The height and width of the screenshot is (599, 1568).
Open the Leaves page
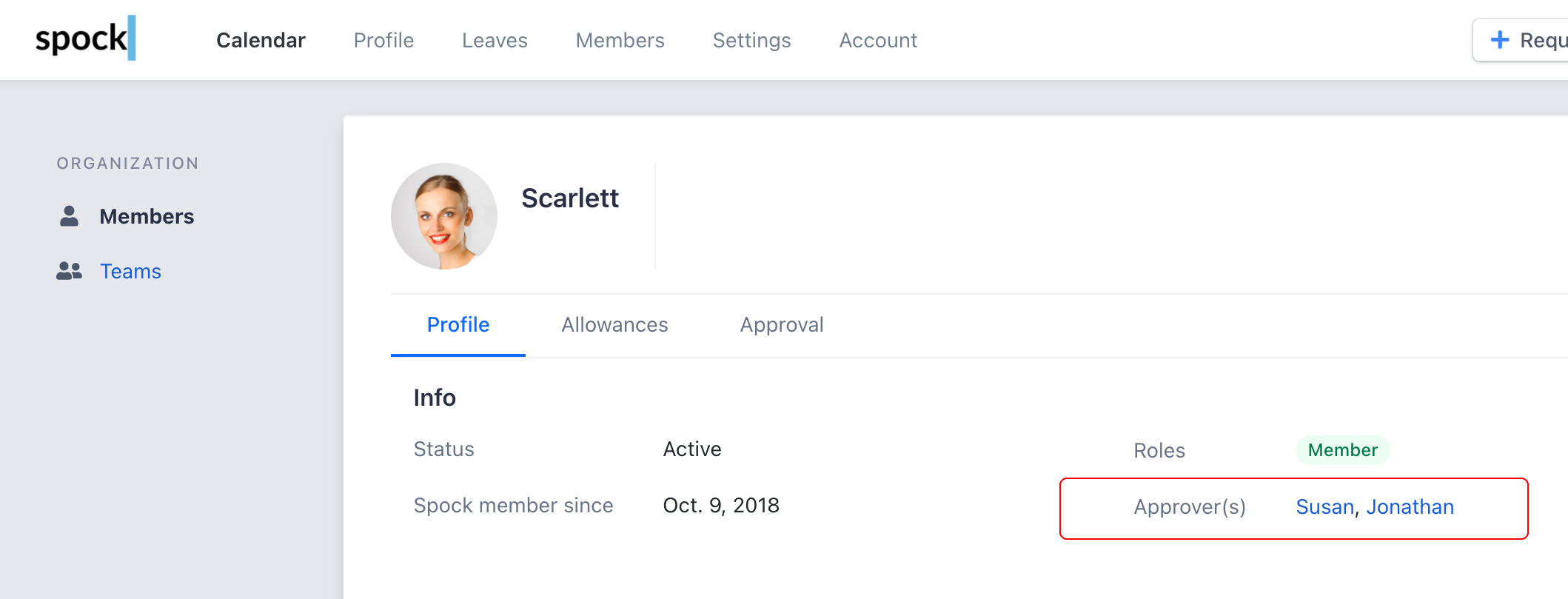[x=495, y=40]
